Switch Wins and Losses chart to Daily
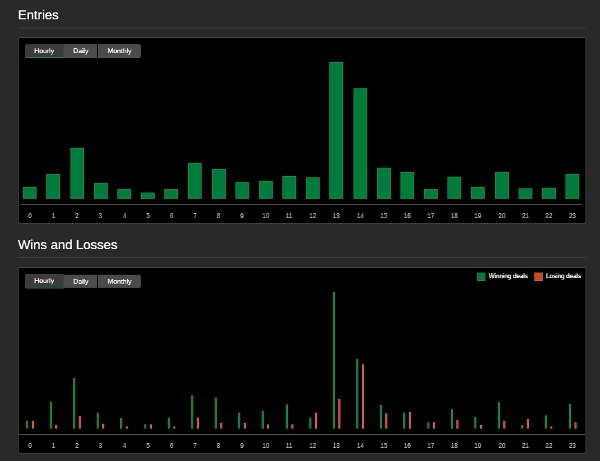The width and height of the screenshot is (600, 461). pos(80,281)
